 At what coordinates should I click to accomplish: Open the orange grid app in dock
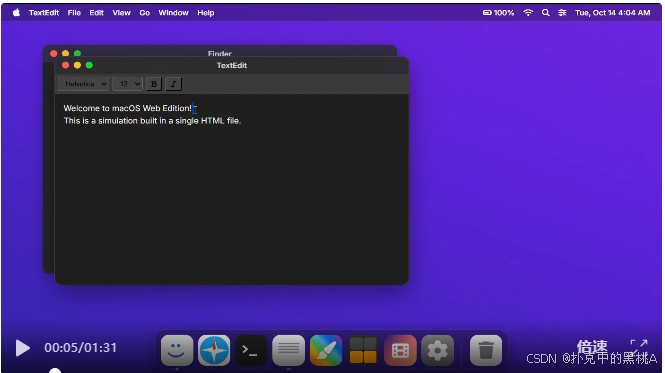tap(363, 350)
